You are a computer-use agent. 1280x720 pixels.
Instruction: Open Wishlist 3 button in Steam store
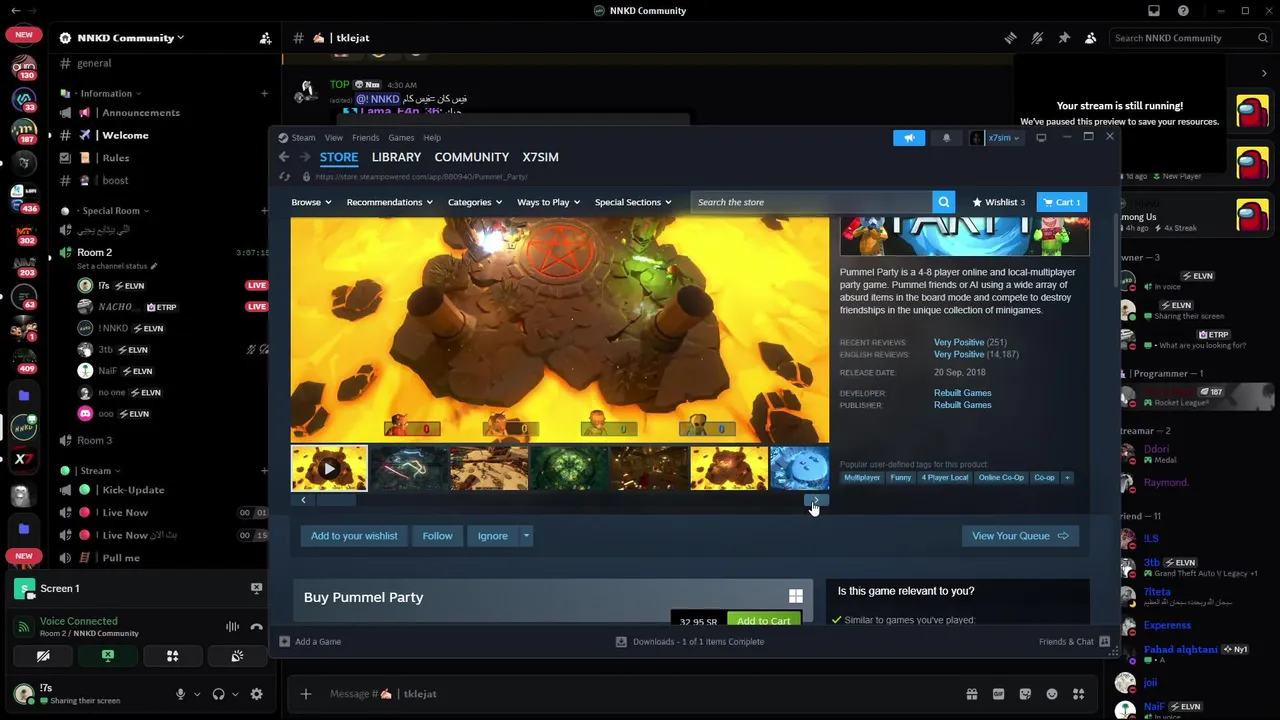[x=998, y=202]
